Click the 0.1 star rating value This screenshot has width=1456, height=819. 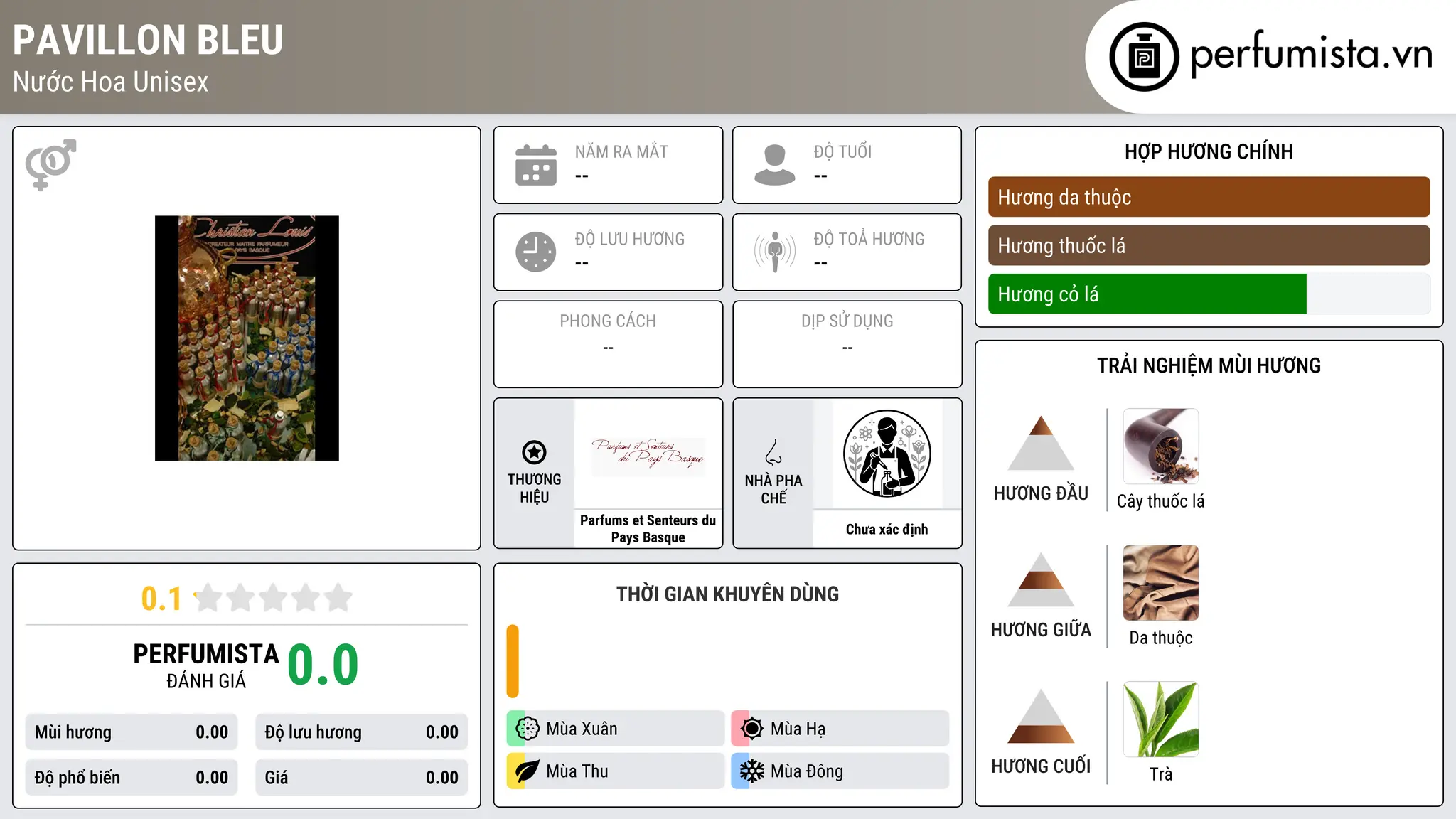coord(161,599)
